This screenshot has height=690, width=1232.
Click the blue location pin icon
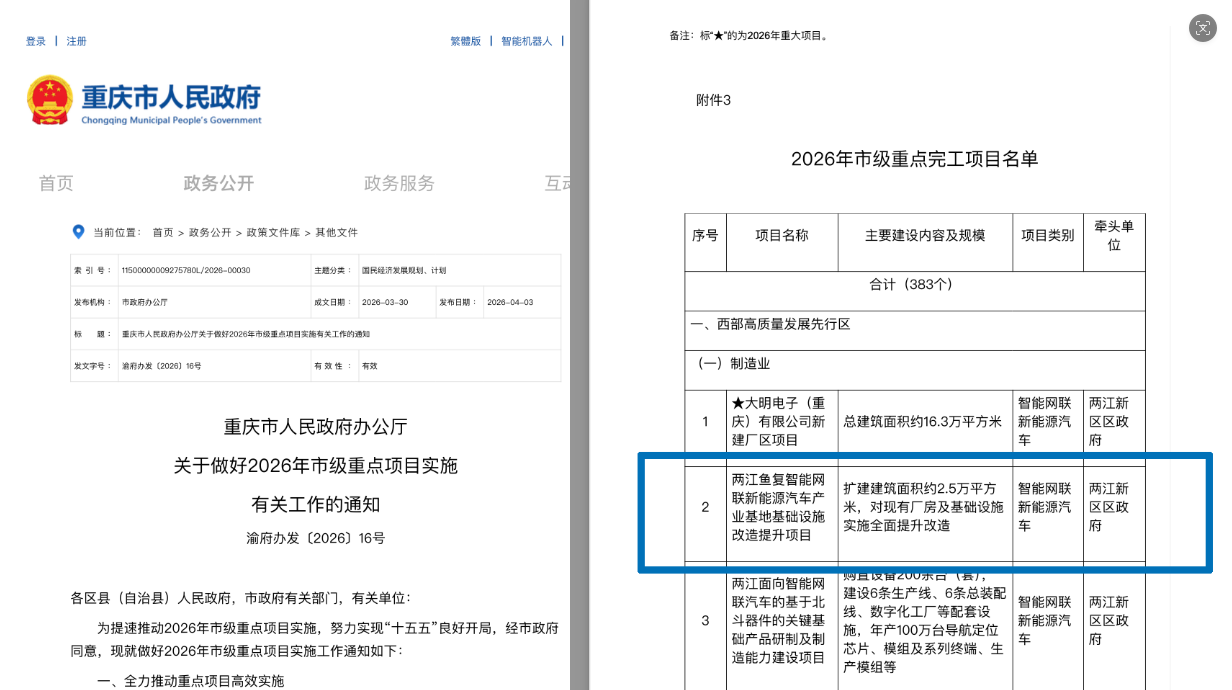79,232
